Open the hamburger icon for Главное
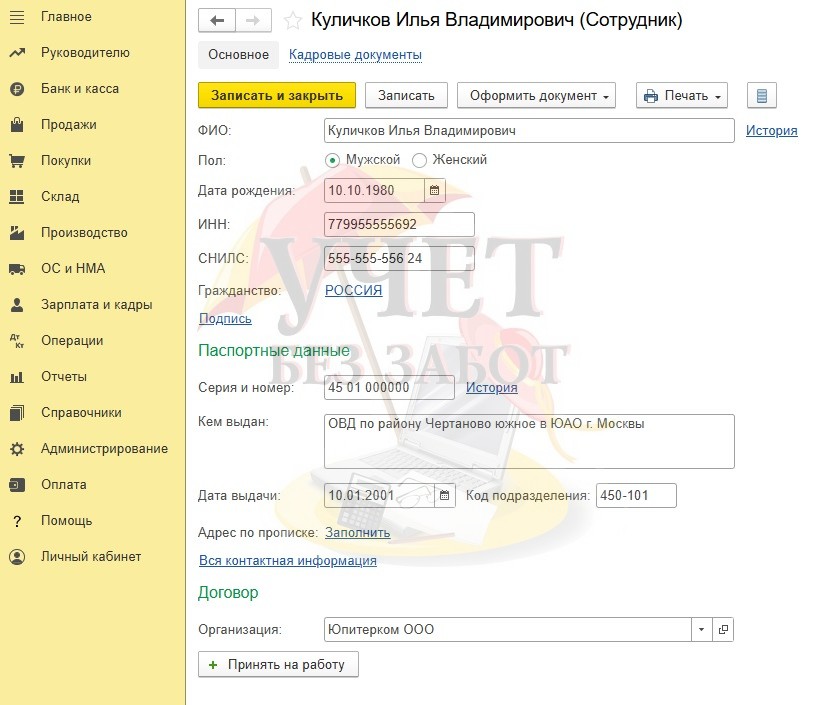The height and width of the screenshot is (705, 825). 17,17
